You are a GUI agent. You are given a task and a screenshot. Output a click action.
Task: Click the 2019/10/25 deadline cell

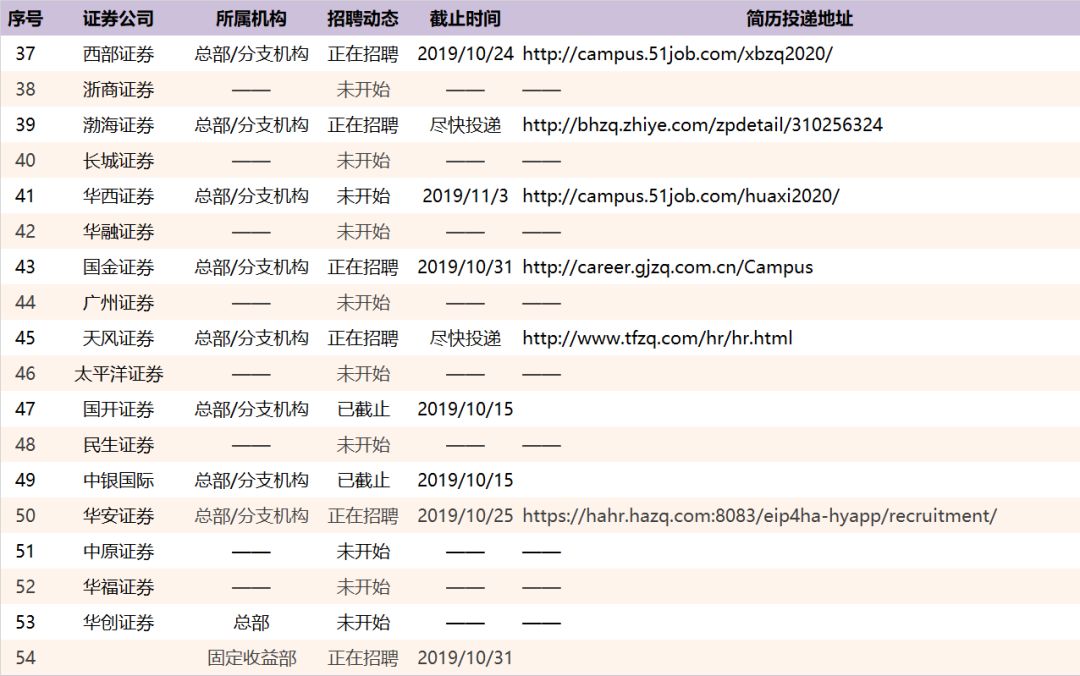pos(465,515)
